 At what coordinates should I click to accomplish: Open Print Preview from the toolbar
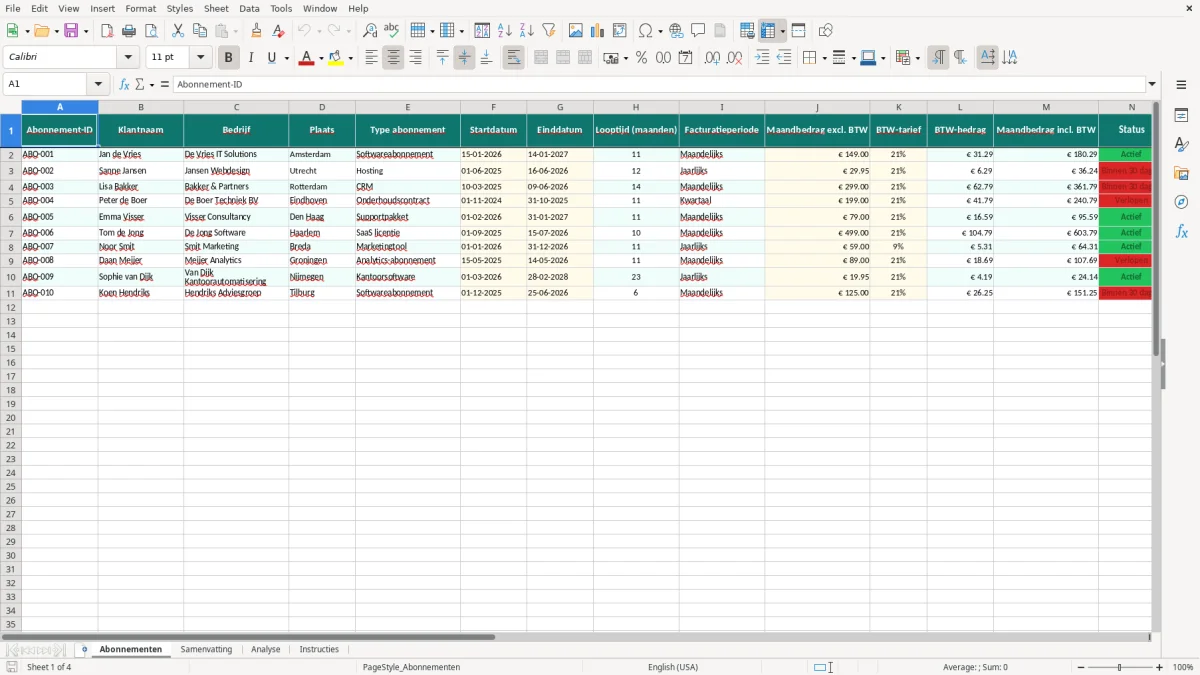151,31
